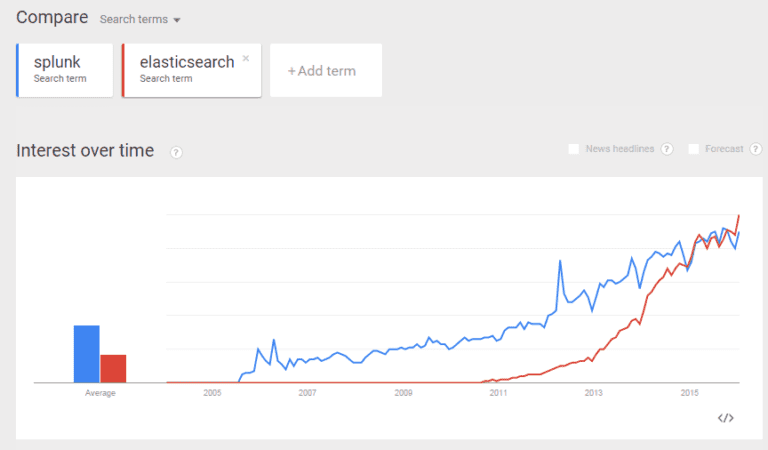Open help for Interest over time
Viewport: 768px width, 450px height.
point(176,152)
